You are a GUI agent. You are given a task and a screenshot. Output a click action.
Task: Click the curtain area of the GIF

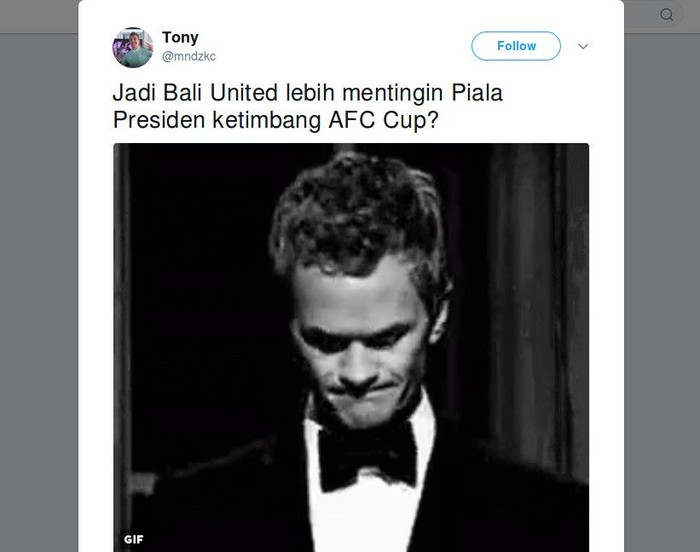coord(536,313)
